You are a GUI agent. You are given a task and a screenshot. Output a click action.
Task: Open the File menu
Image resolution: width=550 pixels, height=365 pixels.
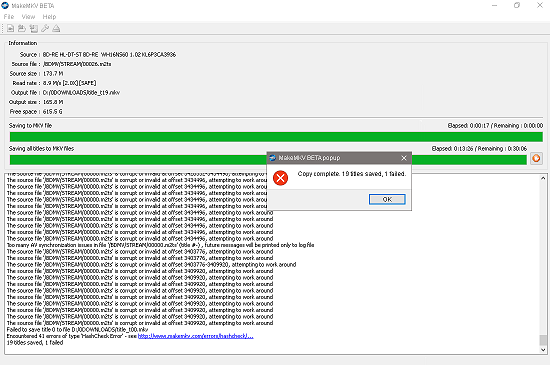(x=9, y=17)
